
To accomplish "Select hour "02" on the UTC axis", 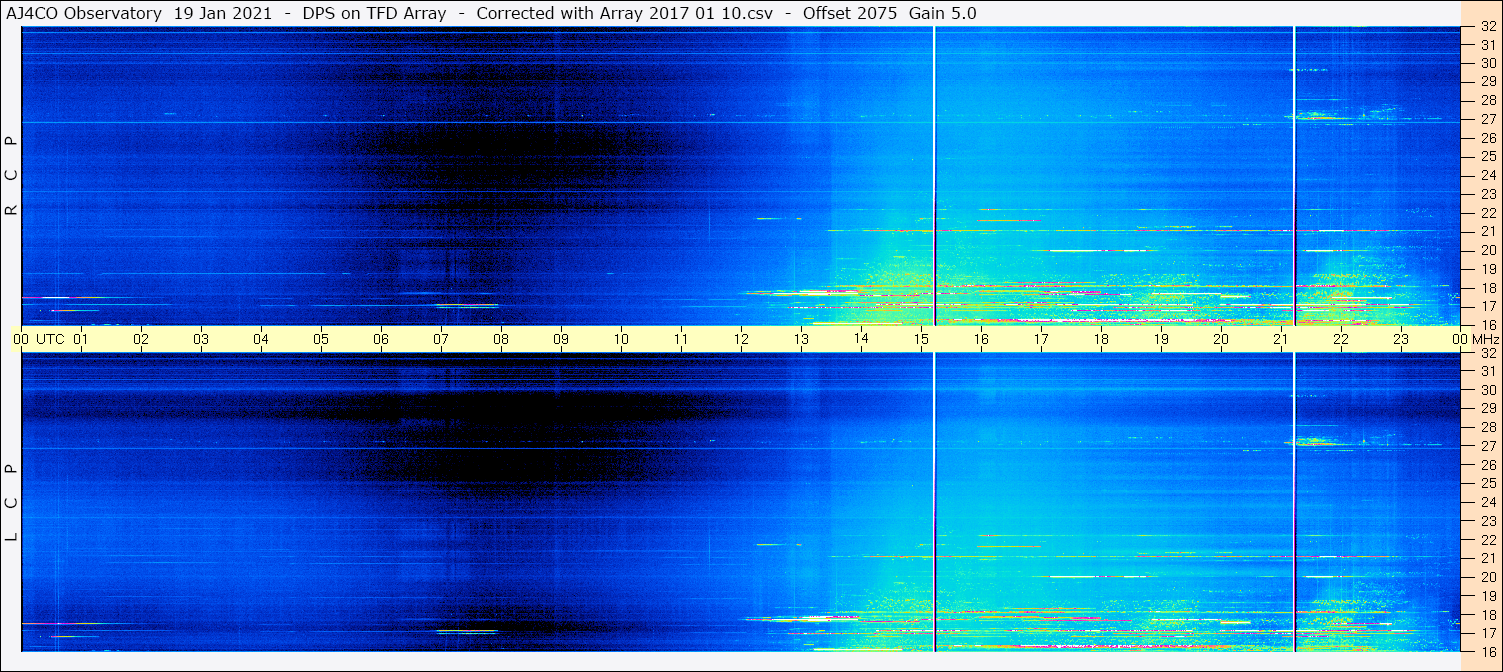I will tap(141, 339).
